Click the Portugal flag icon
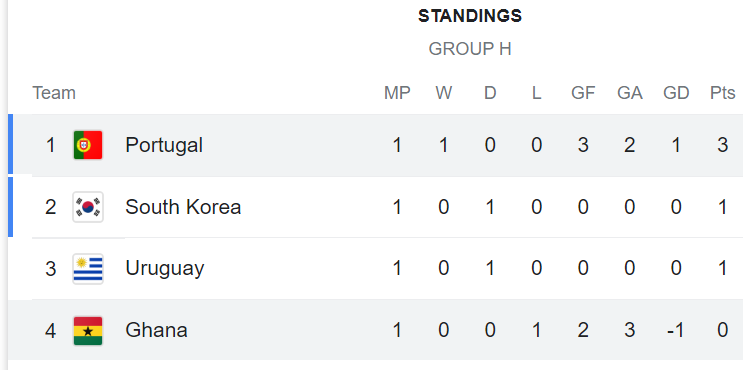743x370 pixels. 88,145
